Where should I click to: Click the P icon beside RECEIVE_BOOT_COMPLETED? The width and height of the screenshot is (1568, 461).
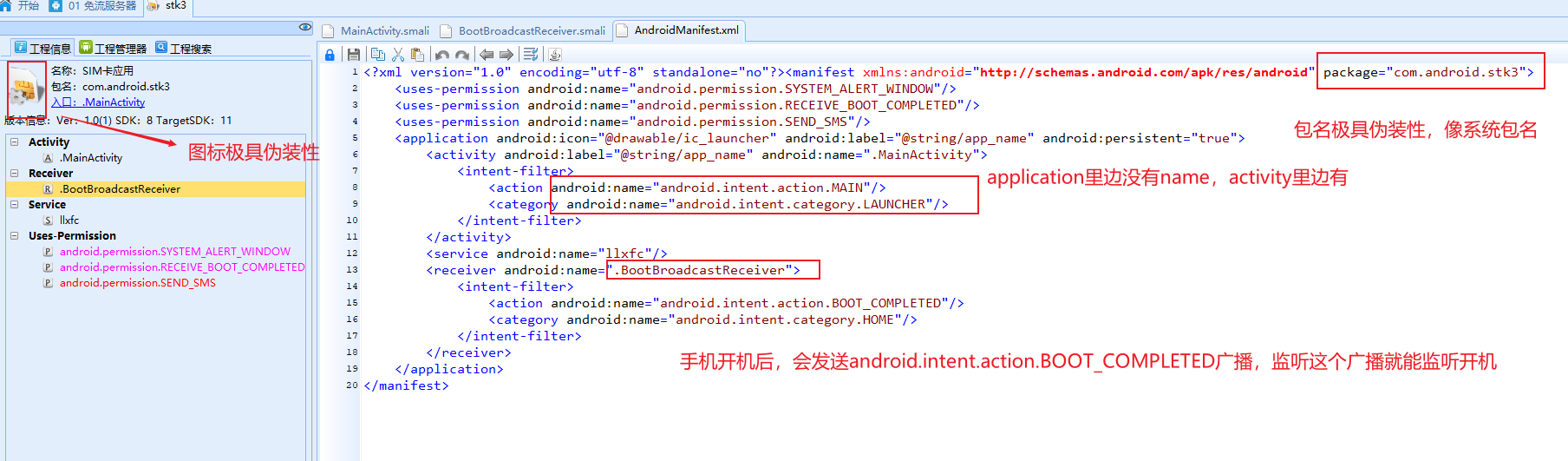click(48, 267)
